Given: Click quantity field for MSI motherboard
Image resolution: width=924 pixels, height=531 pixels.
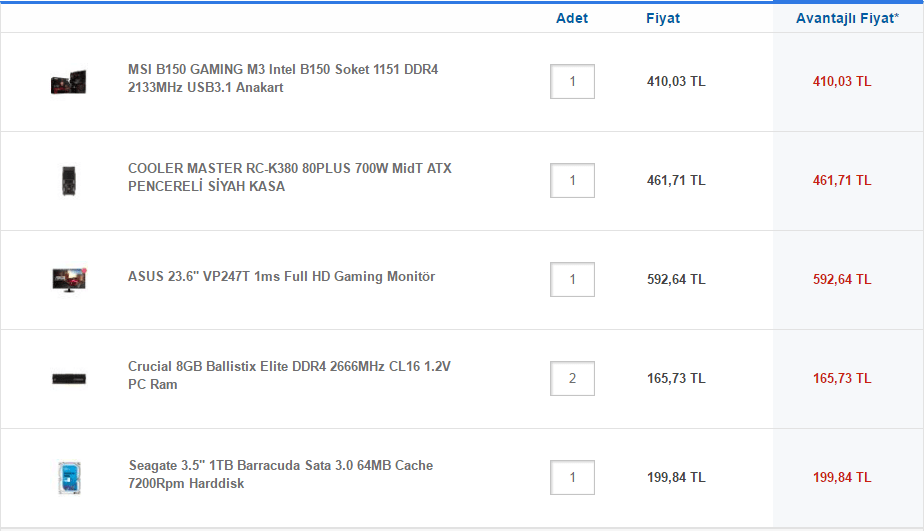Looking at the screenshot, I should (572, 82).
